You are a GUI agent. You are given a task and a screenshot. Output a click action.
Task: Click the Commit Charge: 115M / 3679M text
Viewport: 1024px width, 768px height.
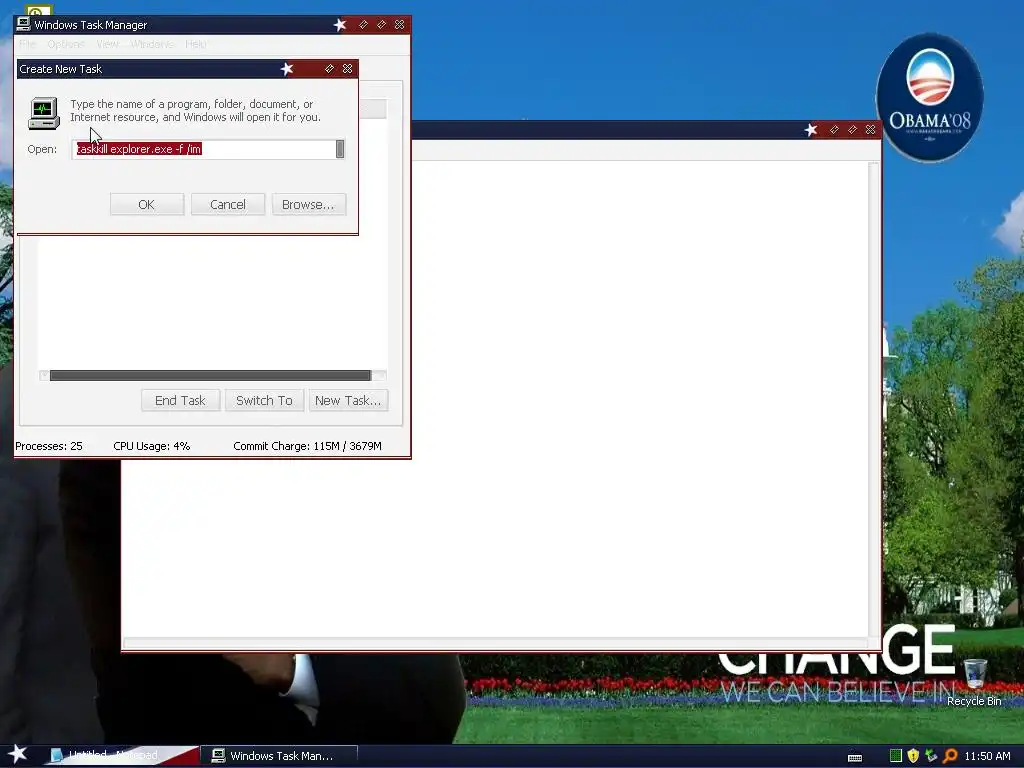click(x=307, y=446)
